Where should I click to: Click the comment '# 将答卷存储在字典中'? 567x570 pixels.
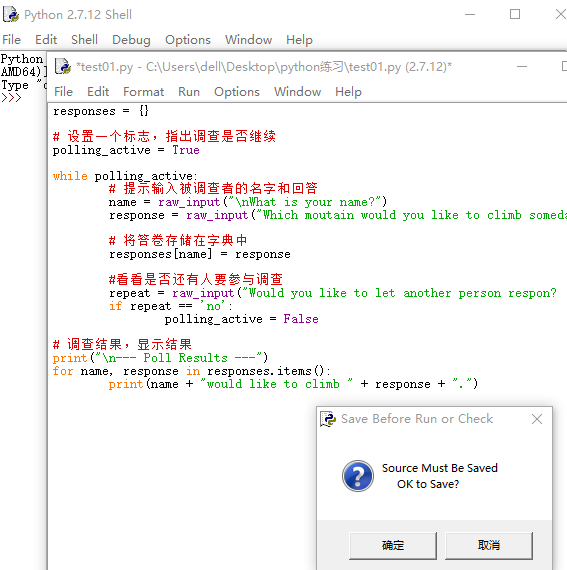pyautogui.click(x=178, y=241)
